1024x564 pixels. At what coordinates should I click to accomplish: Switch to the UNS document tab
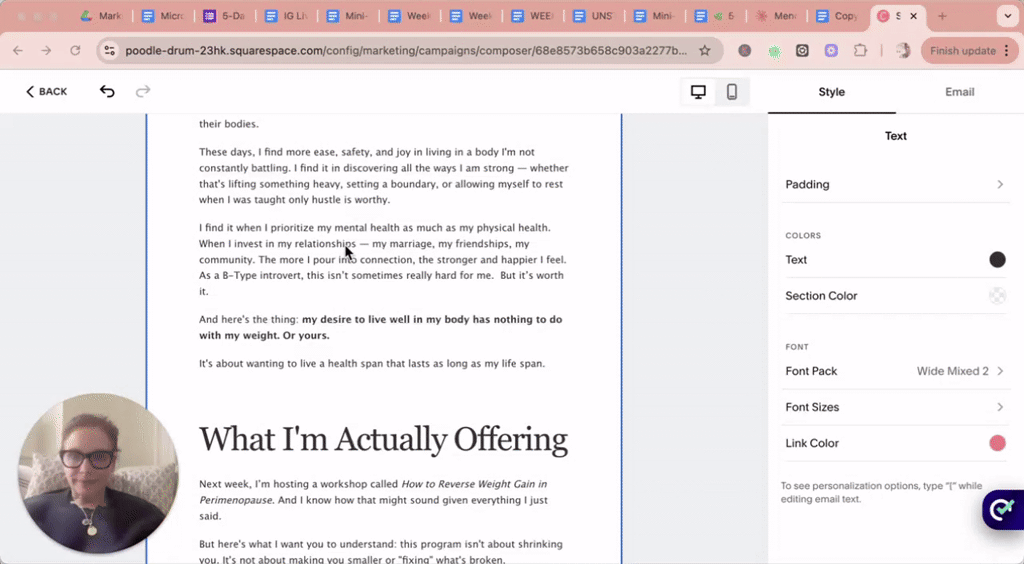click(595, 16)
